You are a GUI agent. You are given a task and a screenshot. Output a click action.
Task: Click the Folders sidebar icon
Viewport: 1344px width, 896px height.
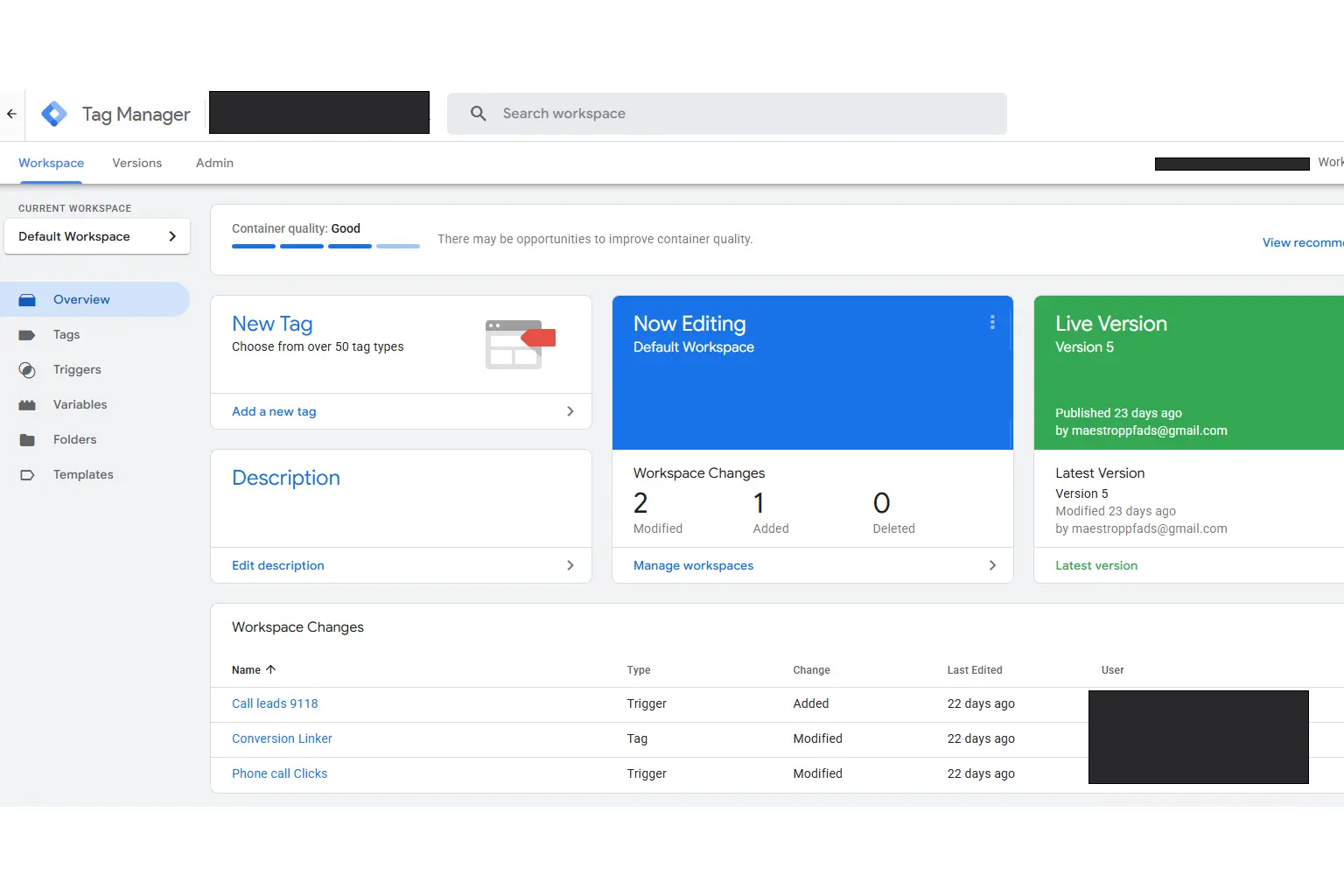pyautogui.click(x=27, y=440)
